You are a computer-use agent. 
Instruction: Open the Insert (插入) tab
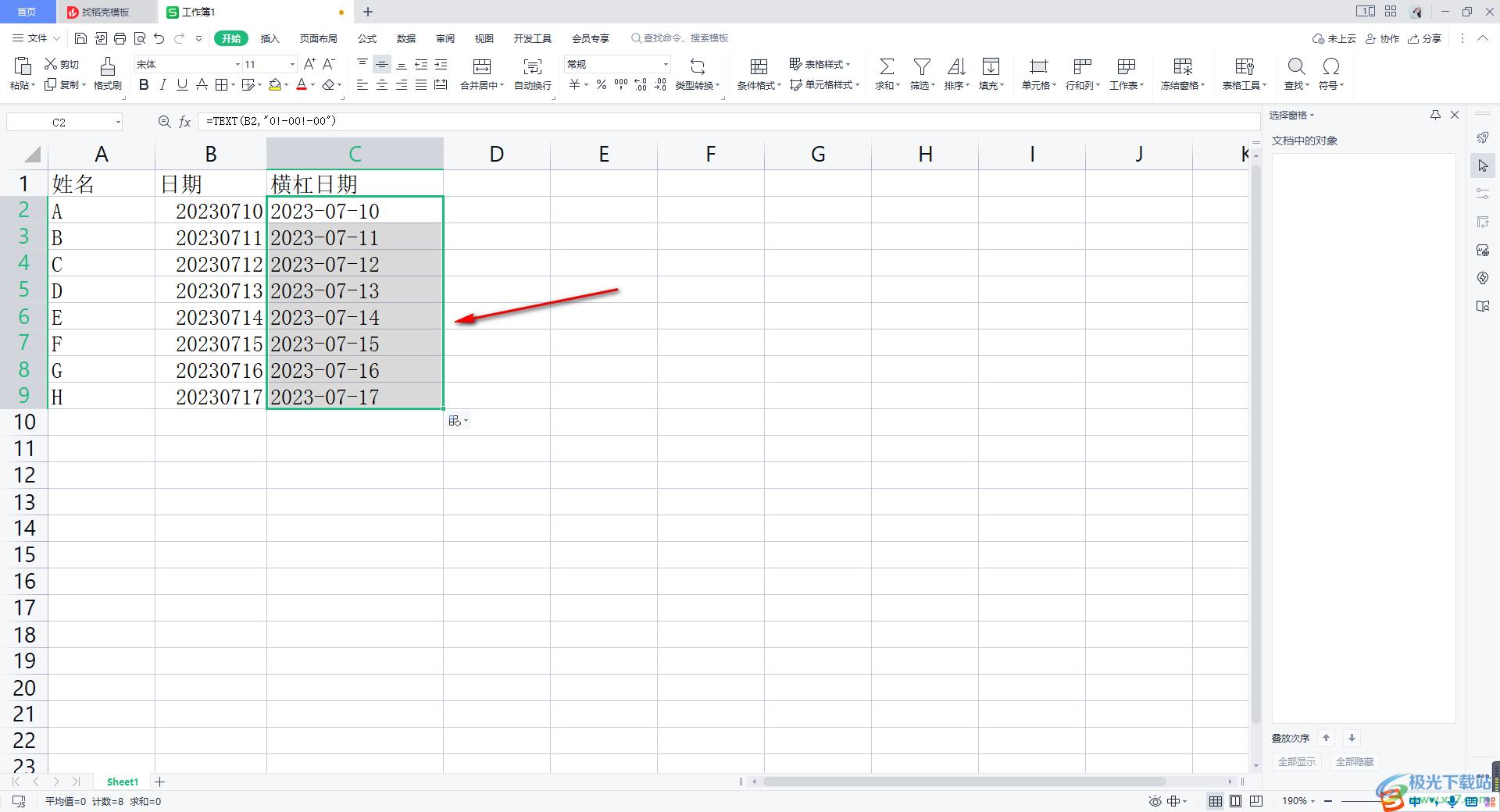270,38
